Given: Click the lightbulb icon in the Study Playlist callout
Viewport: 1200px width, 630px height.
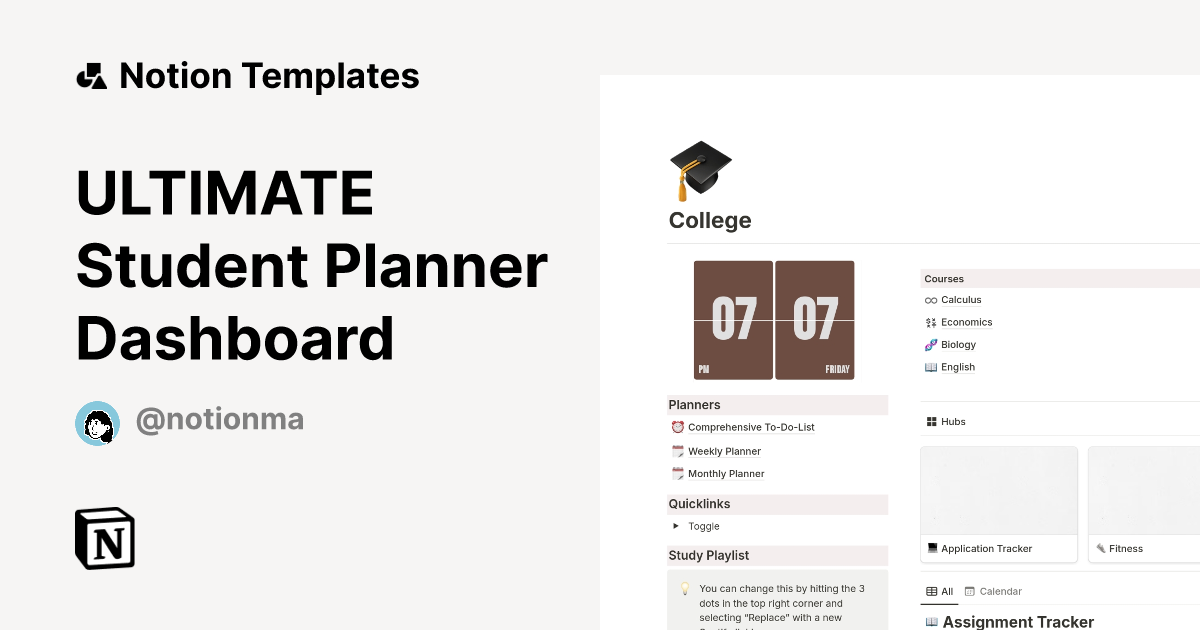Looking at the screenshot, I should pos(683,588).
